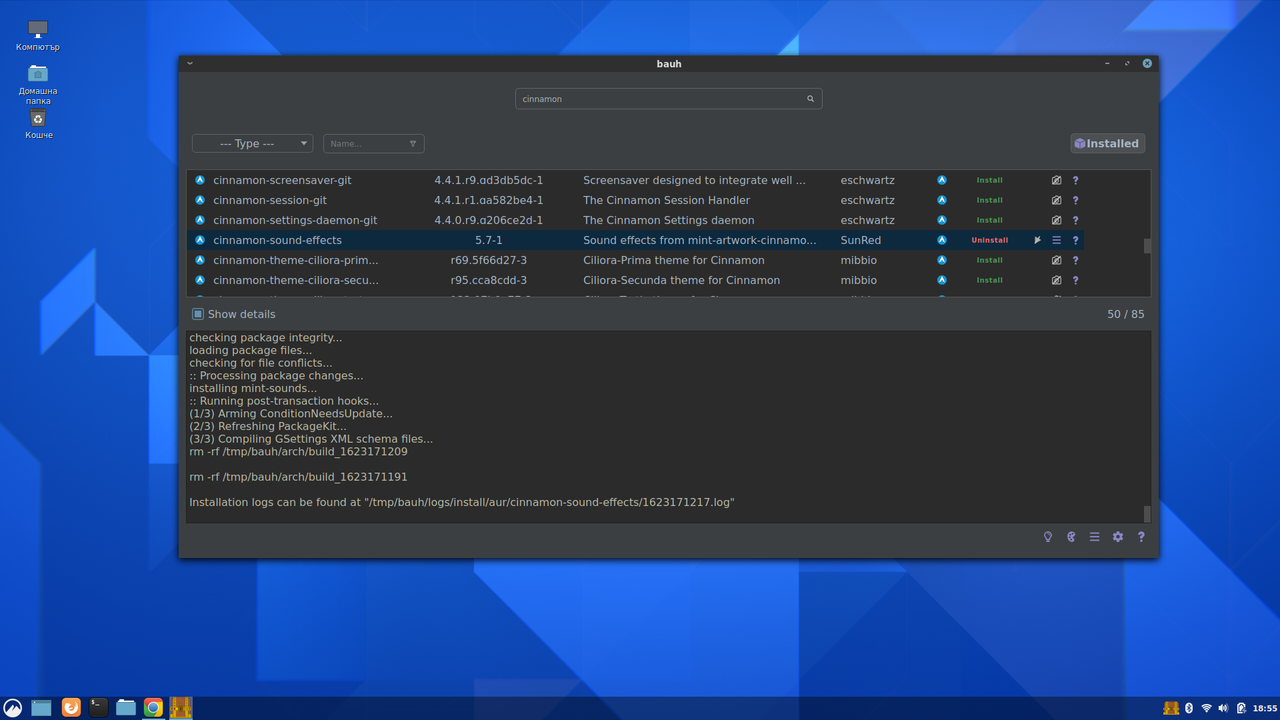Install cinnamon-settings-daemon-git
The height and width of the screenshot is (720, 1280).
[989, 220]
